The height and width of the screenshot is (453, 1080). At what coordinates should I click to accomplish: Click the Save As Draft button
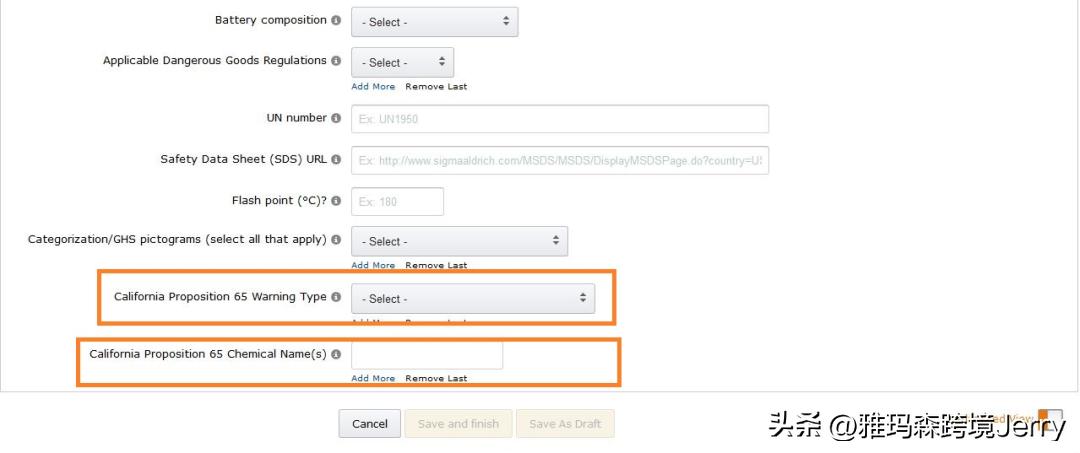point(565,424)
